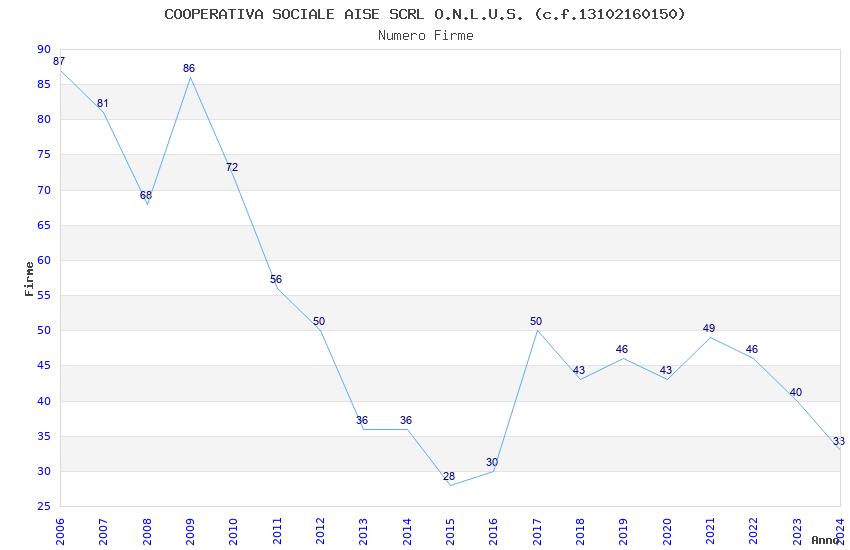The height and width of the screenshot is (550, 850).
Task: Click the y-axis tick label 25
Action: [44, 506]
